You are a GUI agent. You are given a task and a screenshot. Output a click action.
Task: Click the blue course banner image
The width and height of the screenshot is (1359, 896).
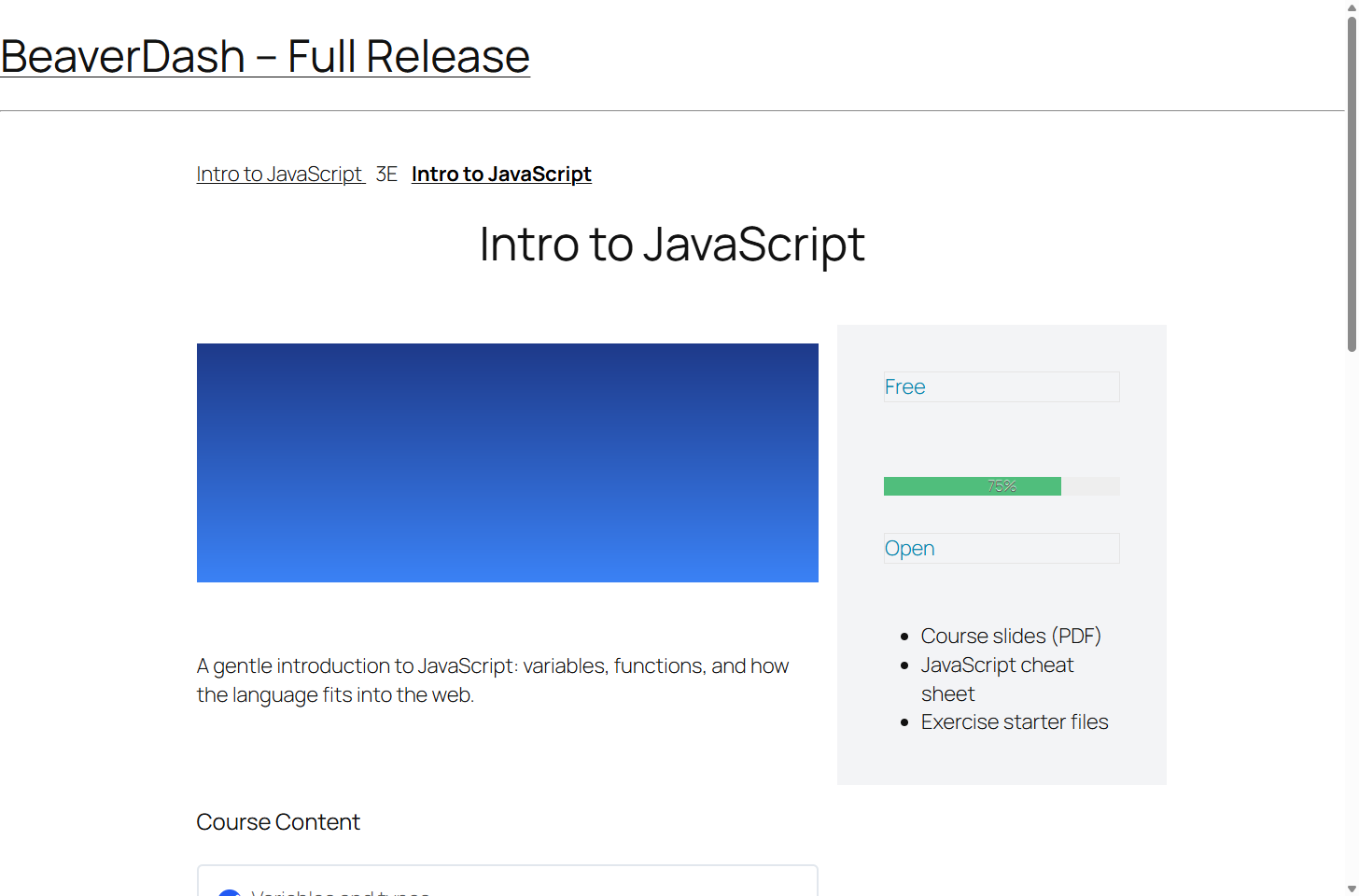(508, 463)
